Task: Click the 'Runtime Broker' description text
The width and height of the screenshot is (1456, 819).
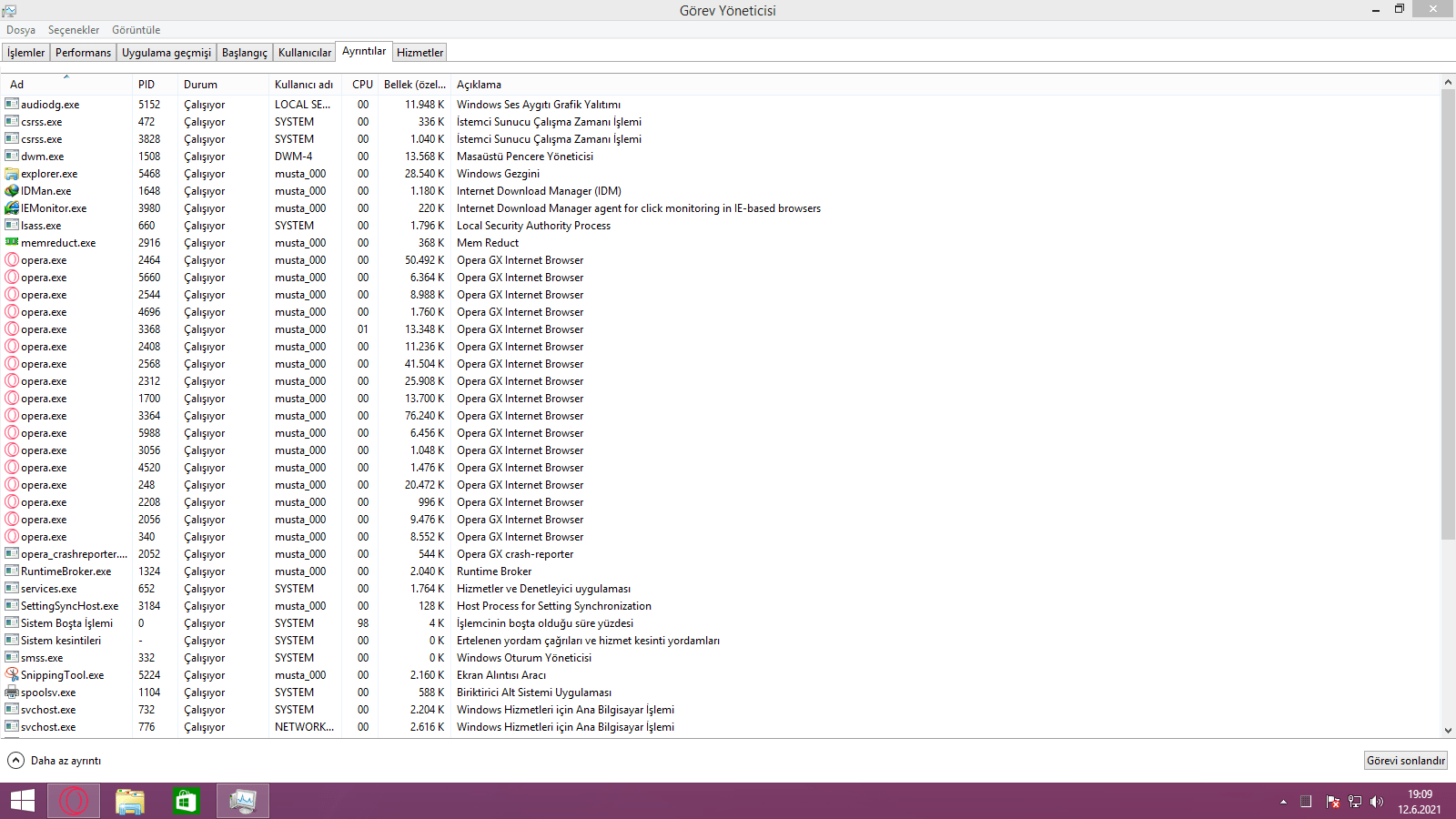Action: (494, 571)
